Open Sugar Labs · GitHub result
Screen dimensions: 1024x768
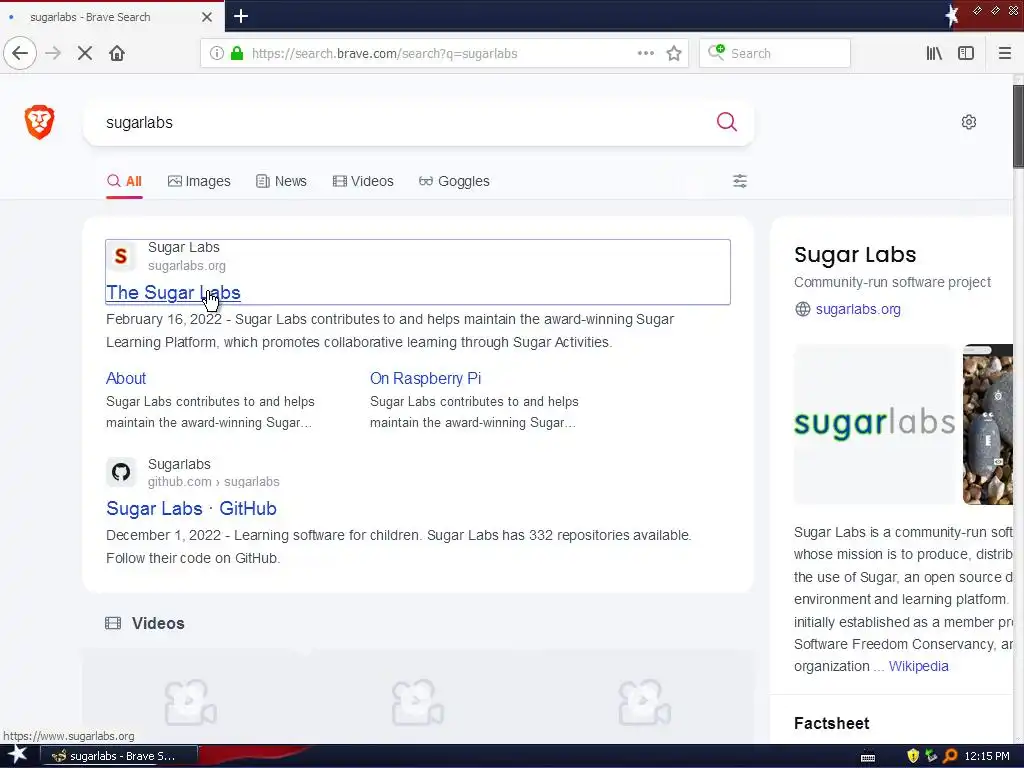pos(191,508)
